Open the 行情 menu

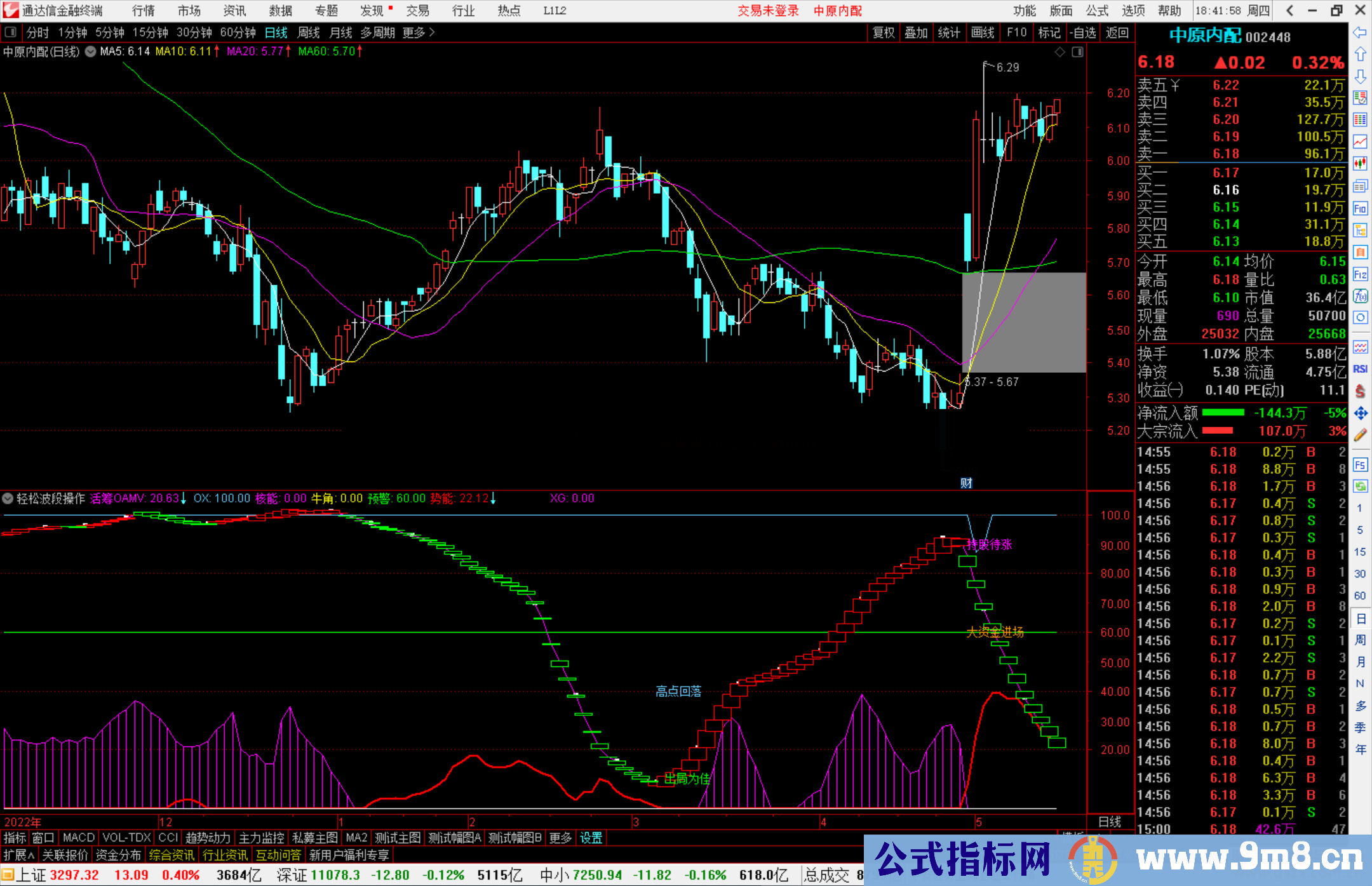(x=144, y=11)
